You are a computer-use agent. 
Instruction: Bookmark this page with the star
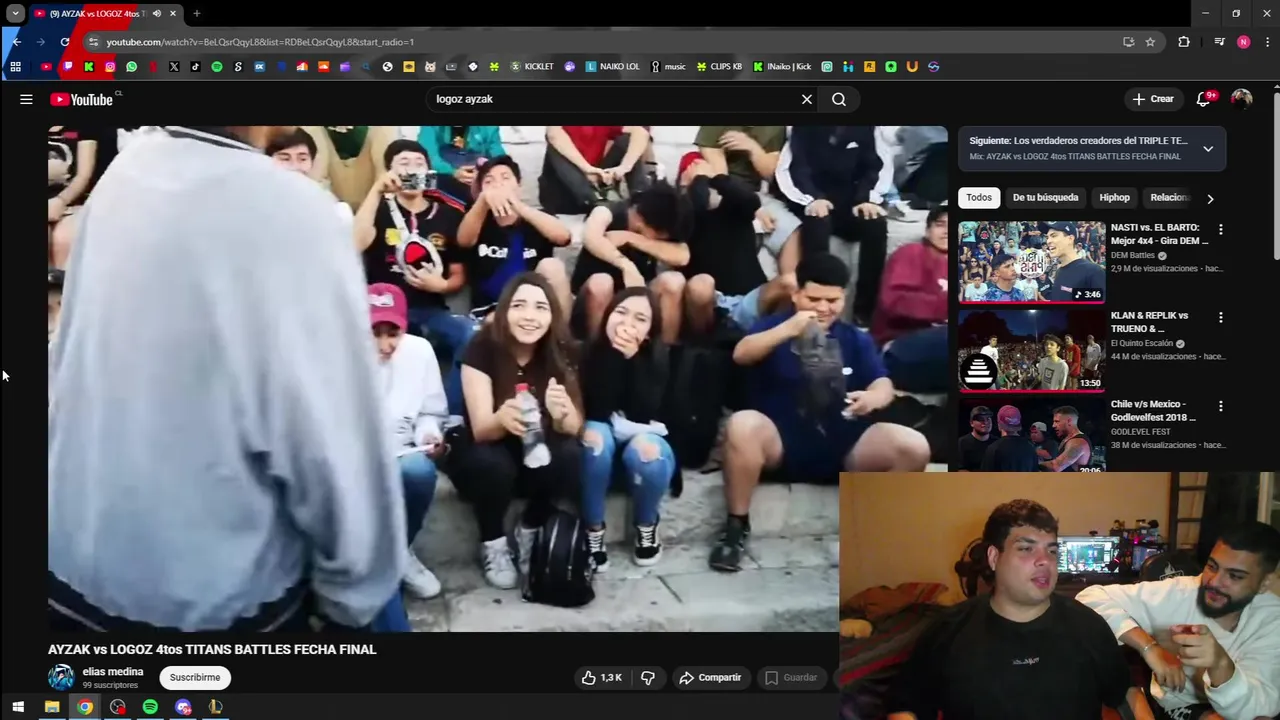(1150, 42)
